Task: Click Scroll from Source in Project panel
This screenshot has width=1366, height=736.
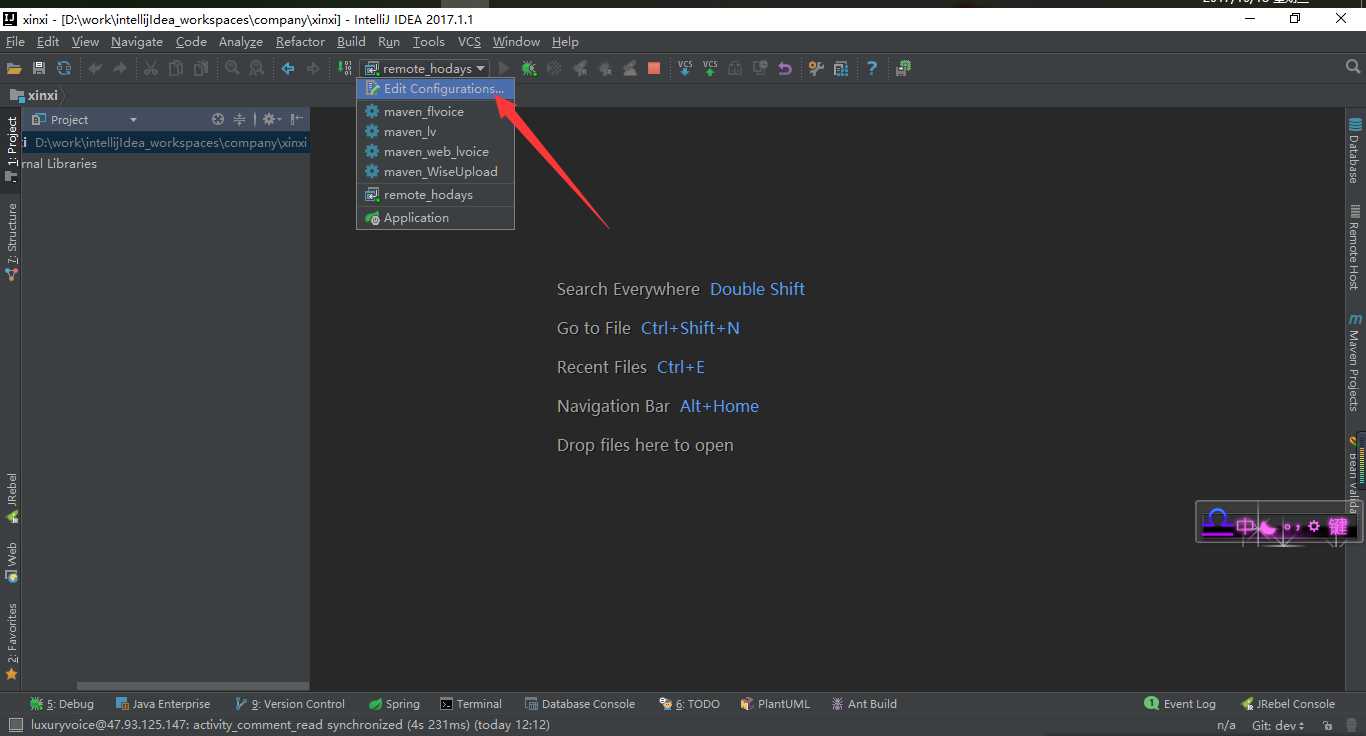Action: point(218,119)
